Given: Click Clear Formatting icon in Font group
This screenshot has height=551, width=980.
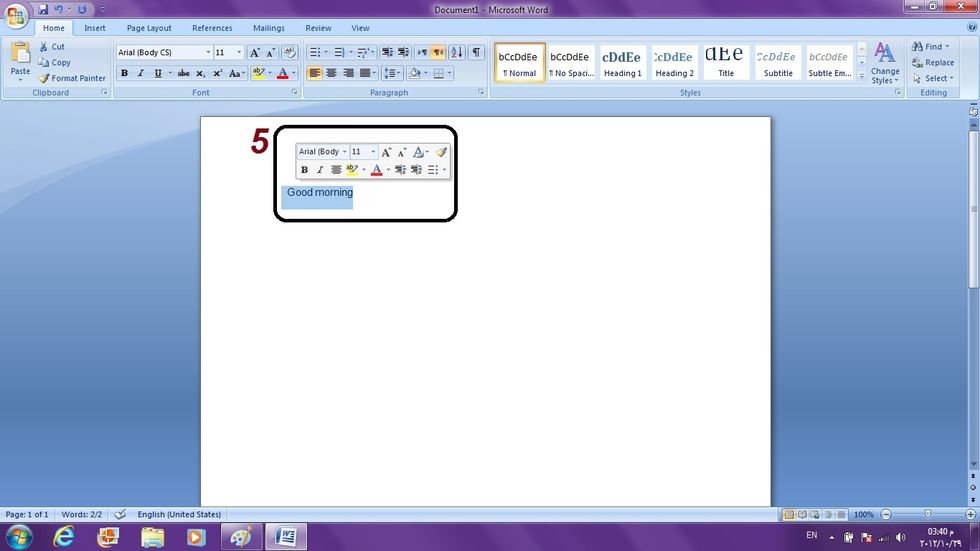Looking at the screenshot, I should coord(290,52).
